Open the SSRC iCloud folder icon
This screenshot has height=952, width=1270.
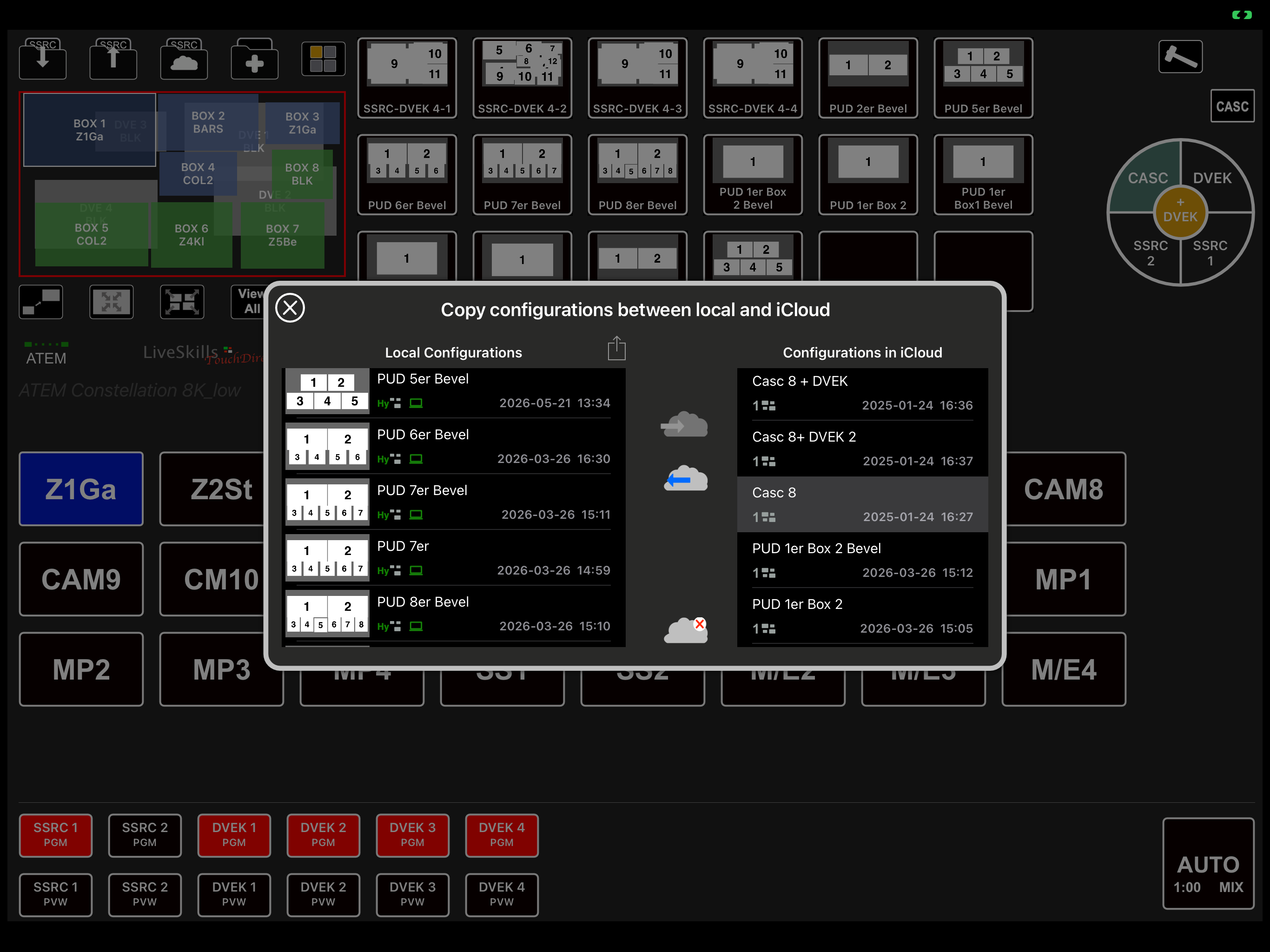click(184, 59)
